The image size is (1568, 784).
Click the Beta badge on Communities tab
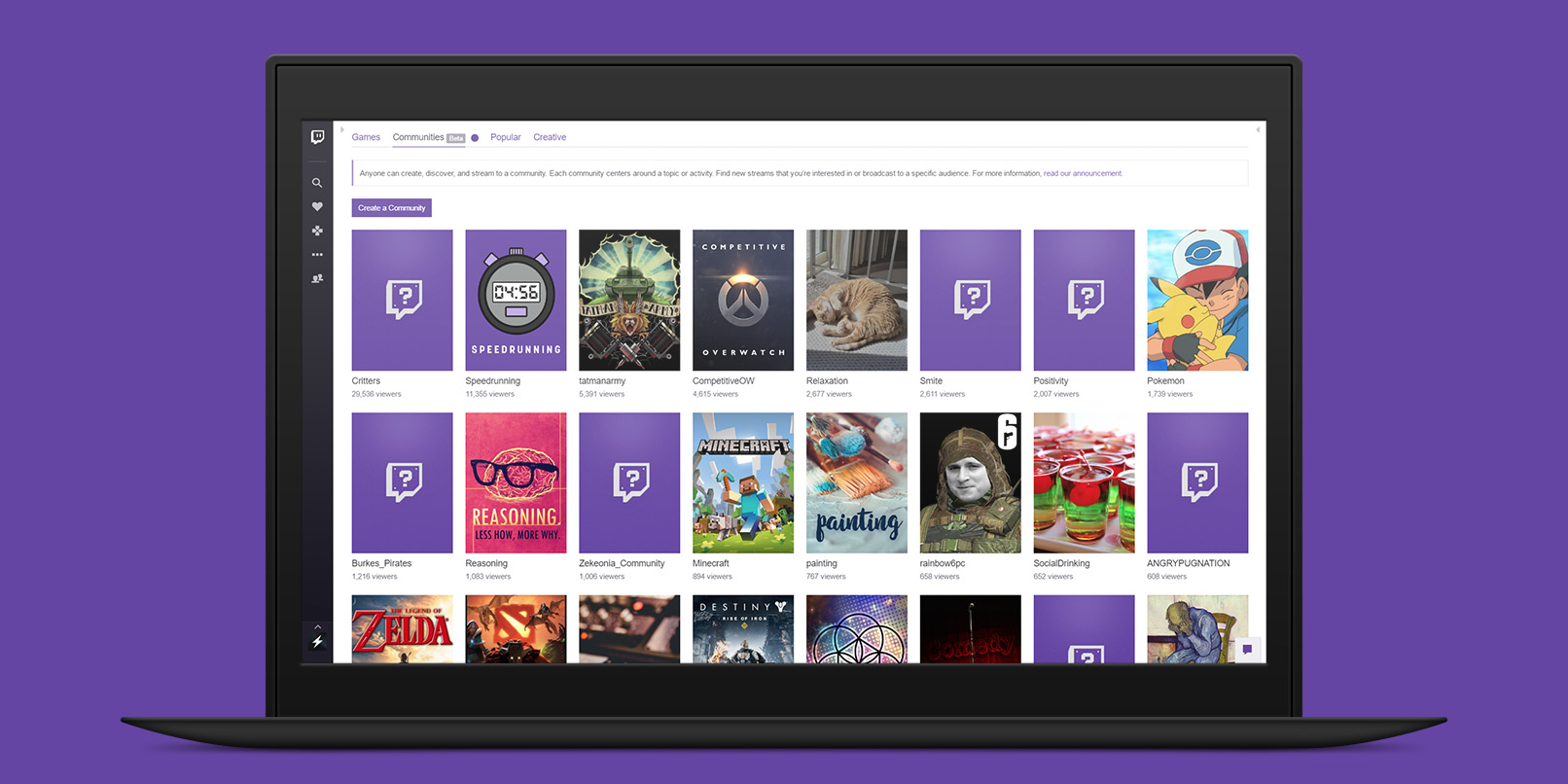click(456, 138)
